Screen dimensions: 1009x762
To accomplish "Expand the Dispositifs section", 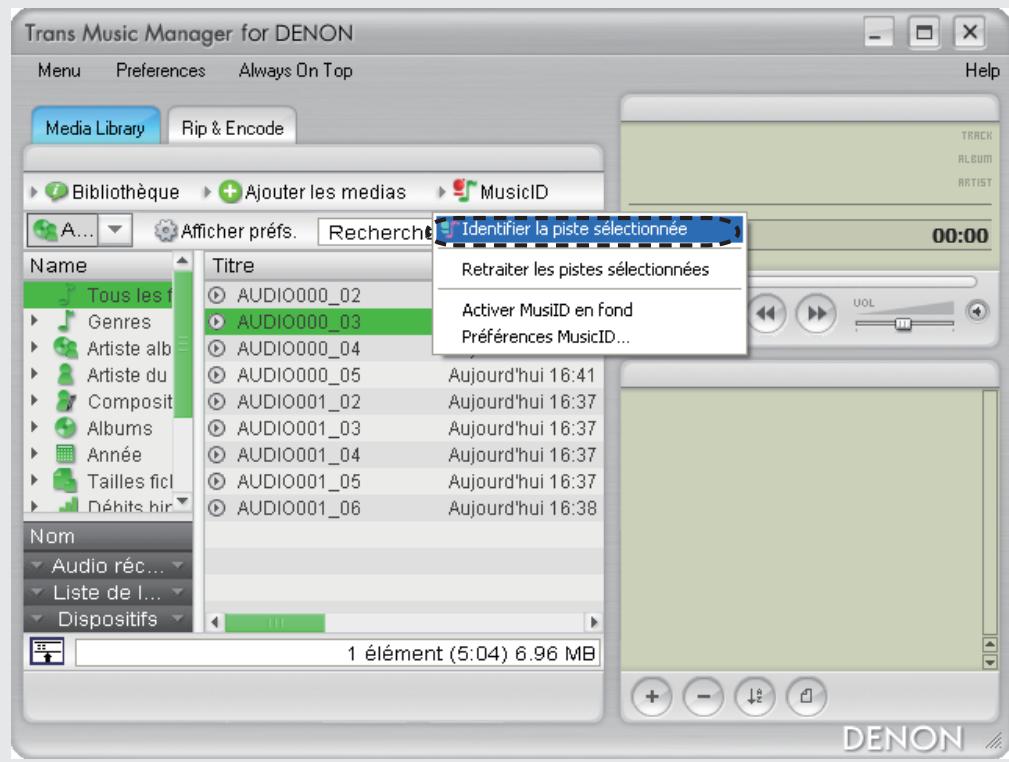I will pos(107,619).
